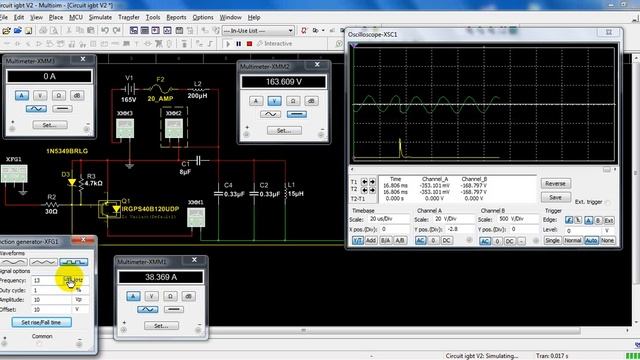The width and height of the screenshot is (640, 360).
Task: Switch Multimeter-XMM3 to AC signal mode
Action: click(36, 109)
